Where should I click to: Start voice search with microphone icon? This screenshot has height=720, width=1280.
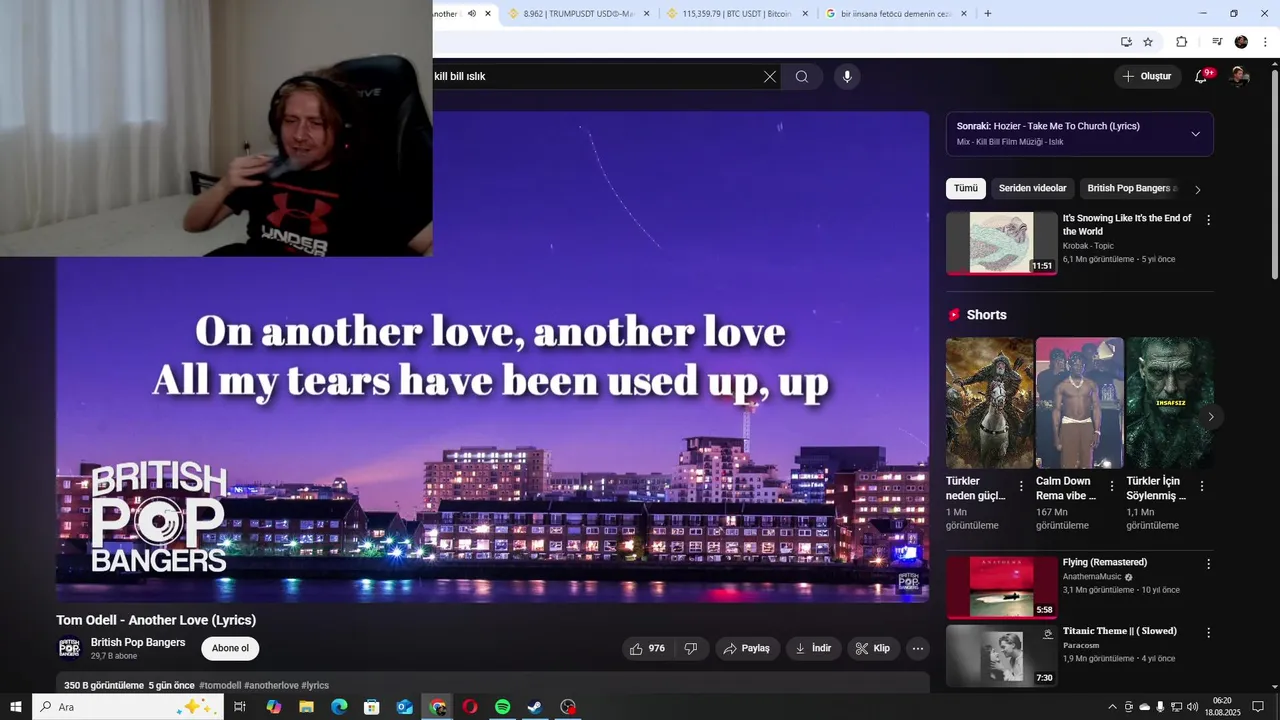tap(847, 77)
